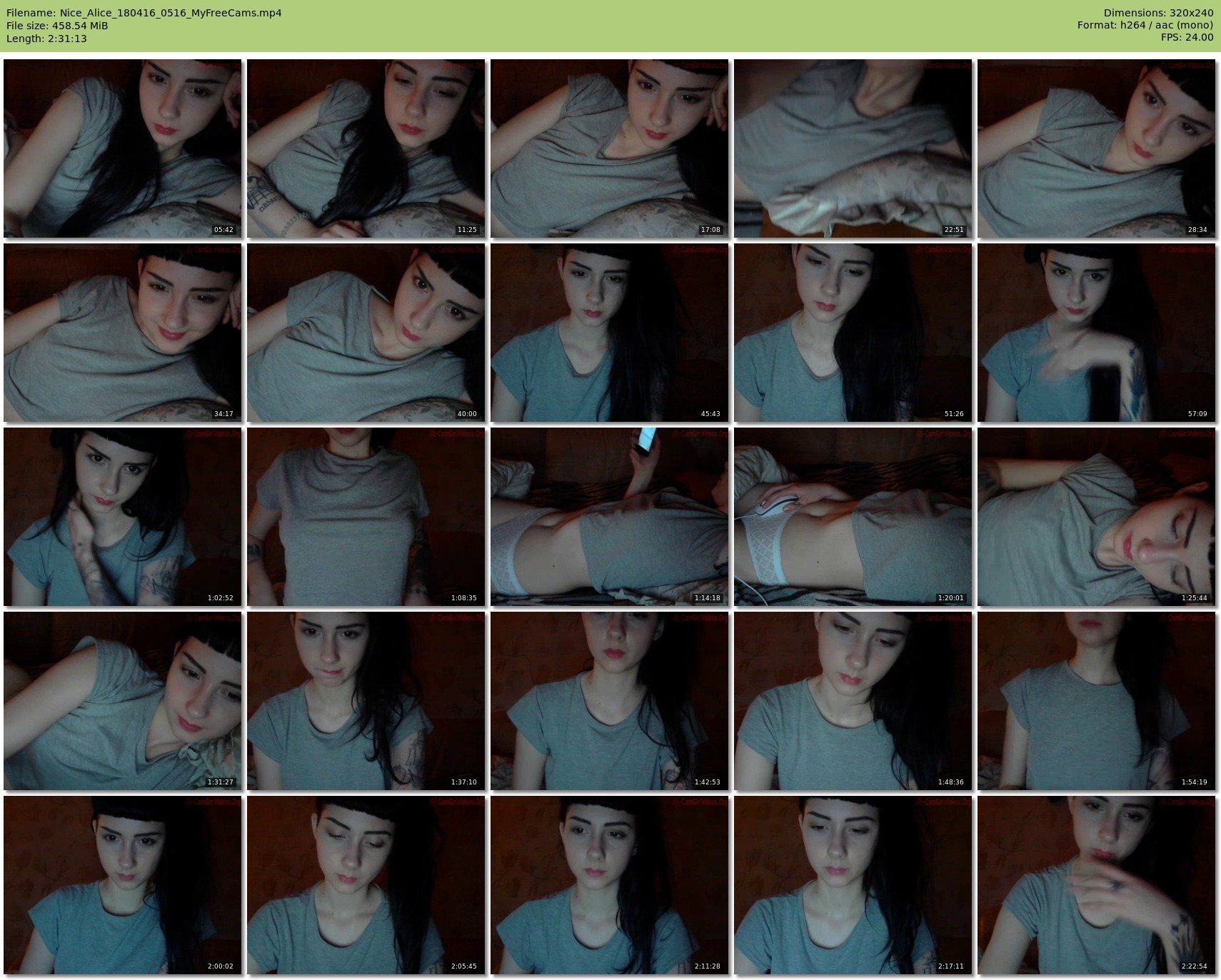Screen dimensions: 1221x980
Task: Select the thumbnail timestamped 1:42:53
Action: click(610, 701)
